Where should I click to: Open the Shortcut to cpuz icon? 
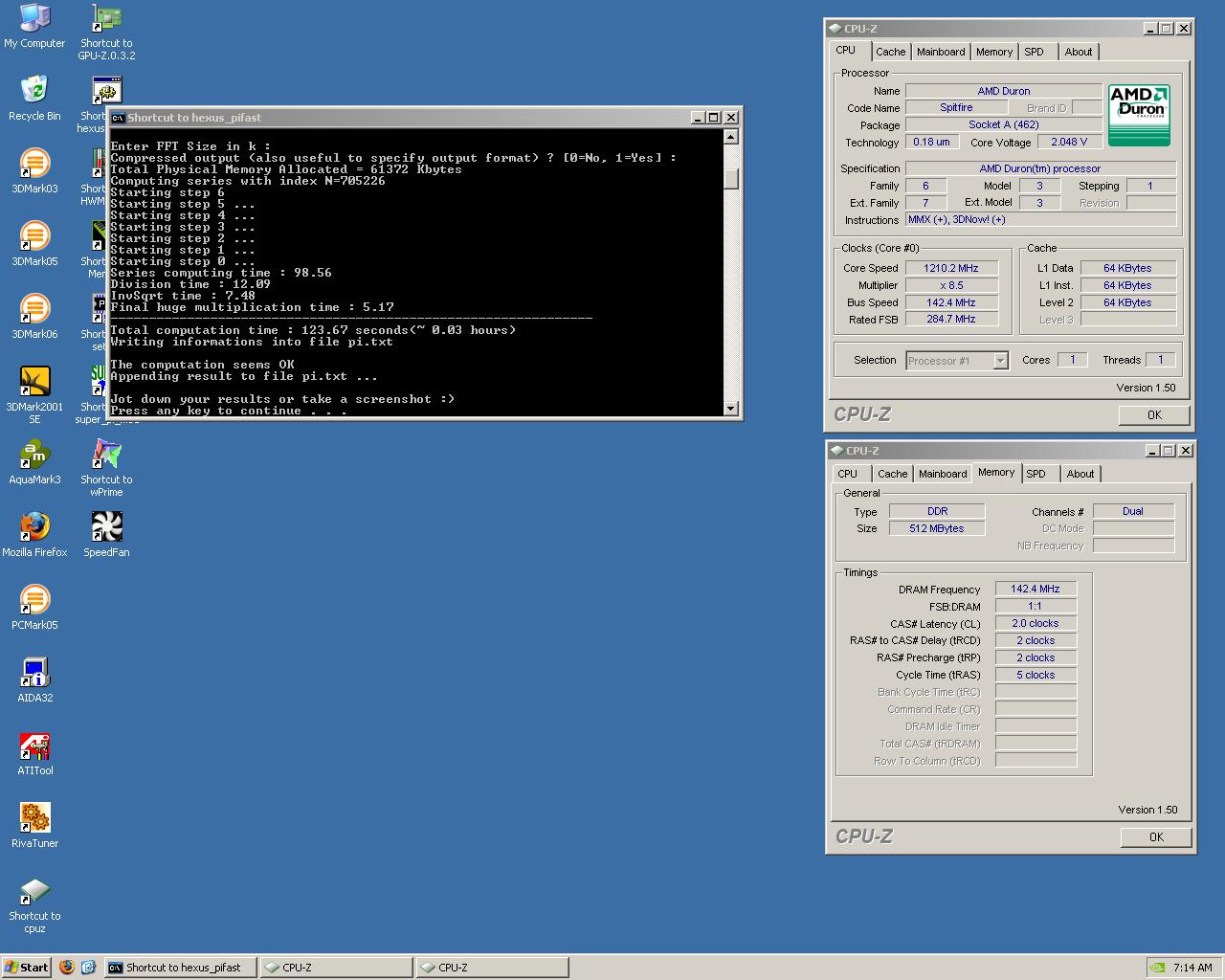coord(34,905)
